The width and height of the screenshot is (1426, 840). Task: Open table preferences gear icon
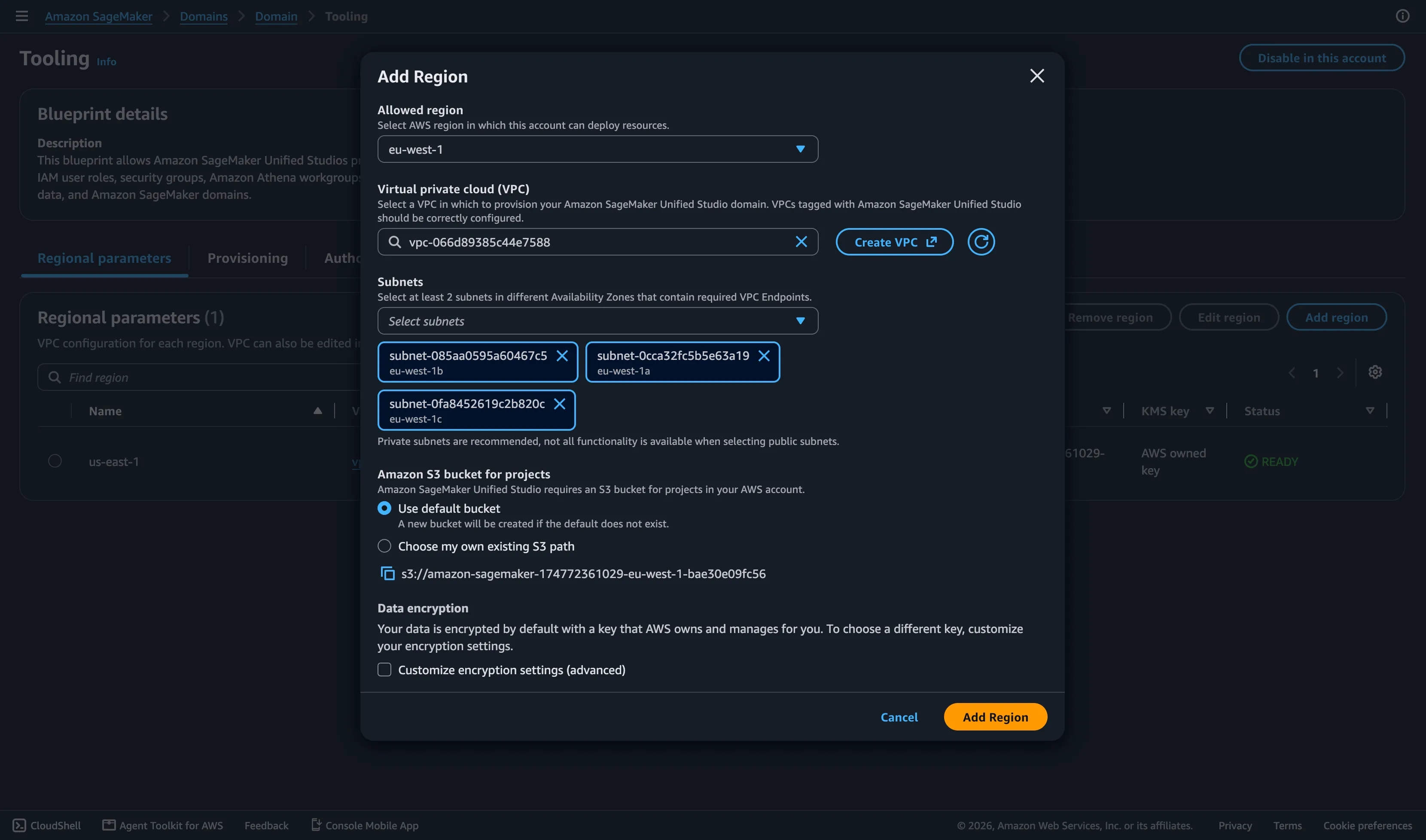click(x=1375, y=372)
